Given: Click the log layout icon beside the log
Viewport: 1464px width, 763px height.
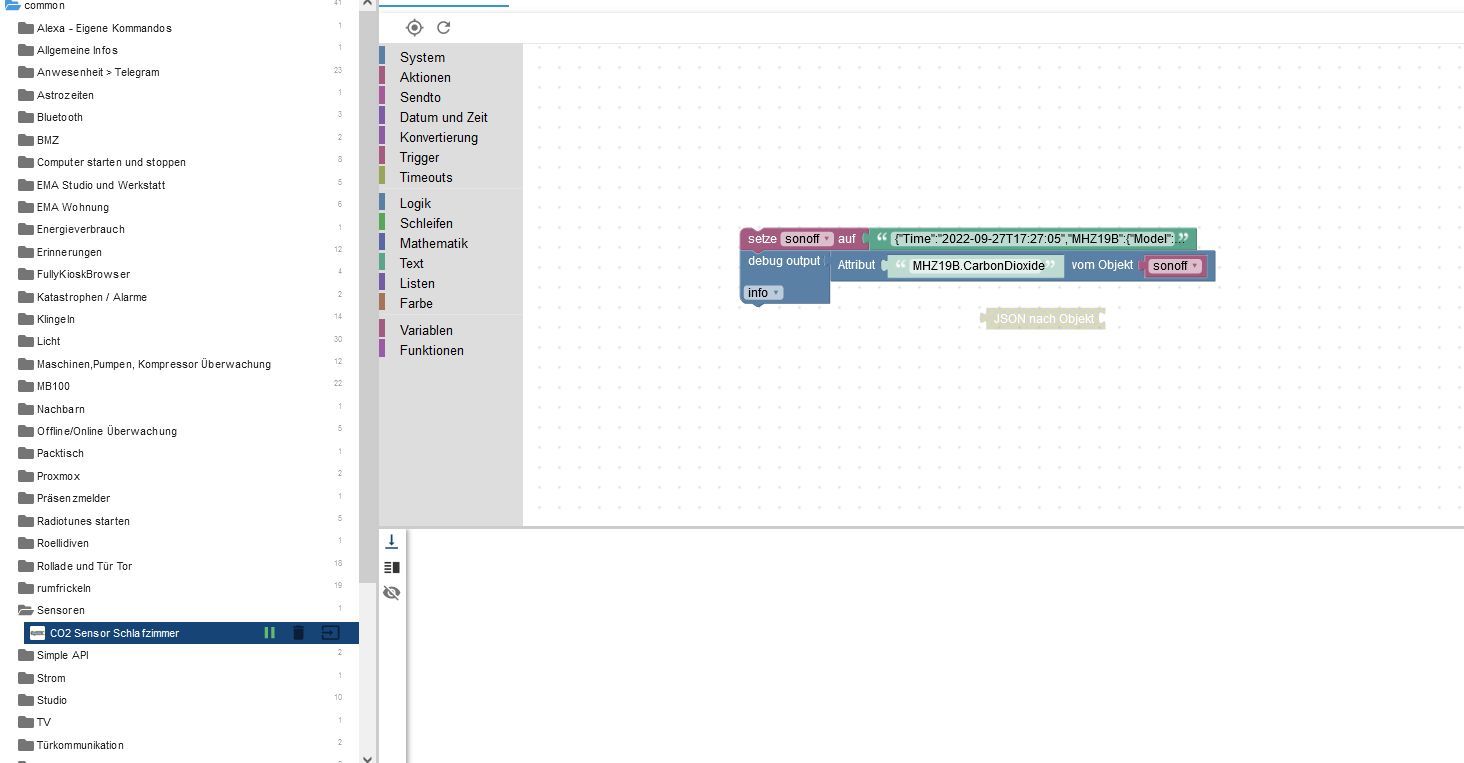Looking at the screenshot, I should (391, 567).
